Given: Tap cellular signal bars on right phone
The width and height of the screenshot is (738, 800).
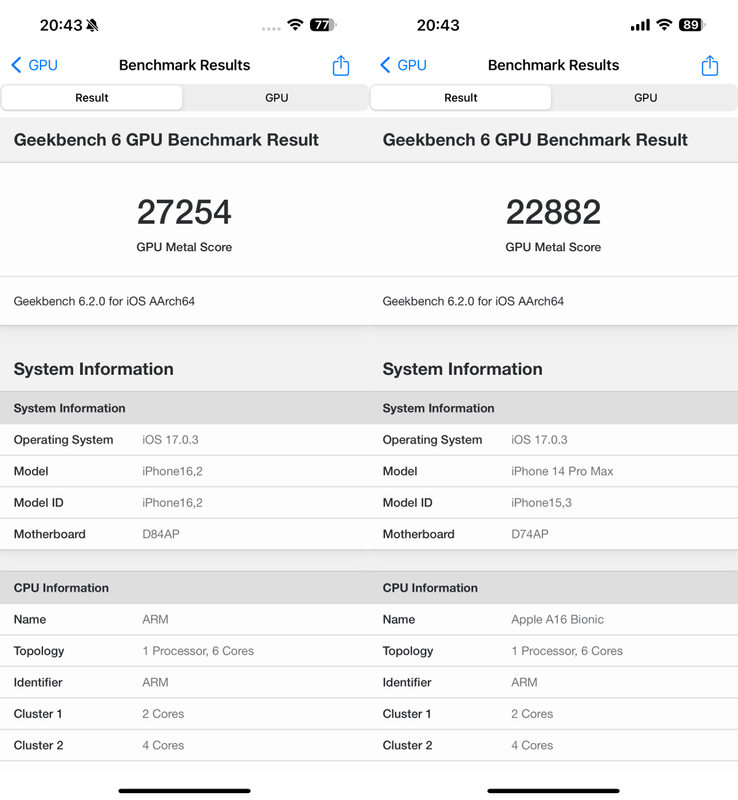Looking at the screenshot, I should click(x=640, y=25).
